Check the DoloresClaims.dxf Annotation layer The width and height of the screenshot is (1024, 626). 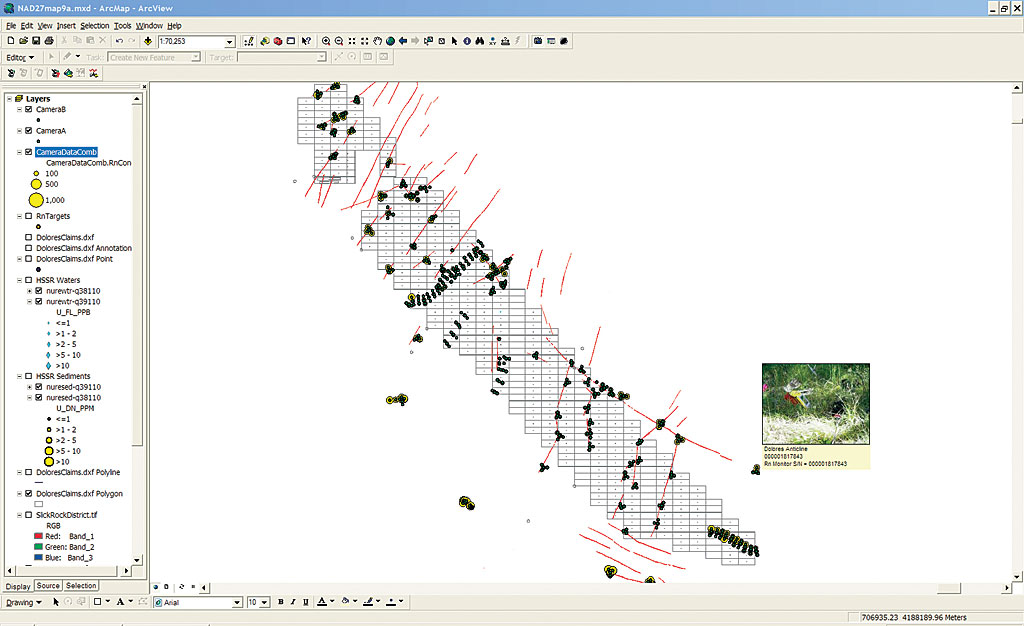click(29, 248)
